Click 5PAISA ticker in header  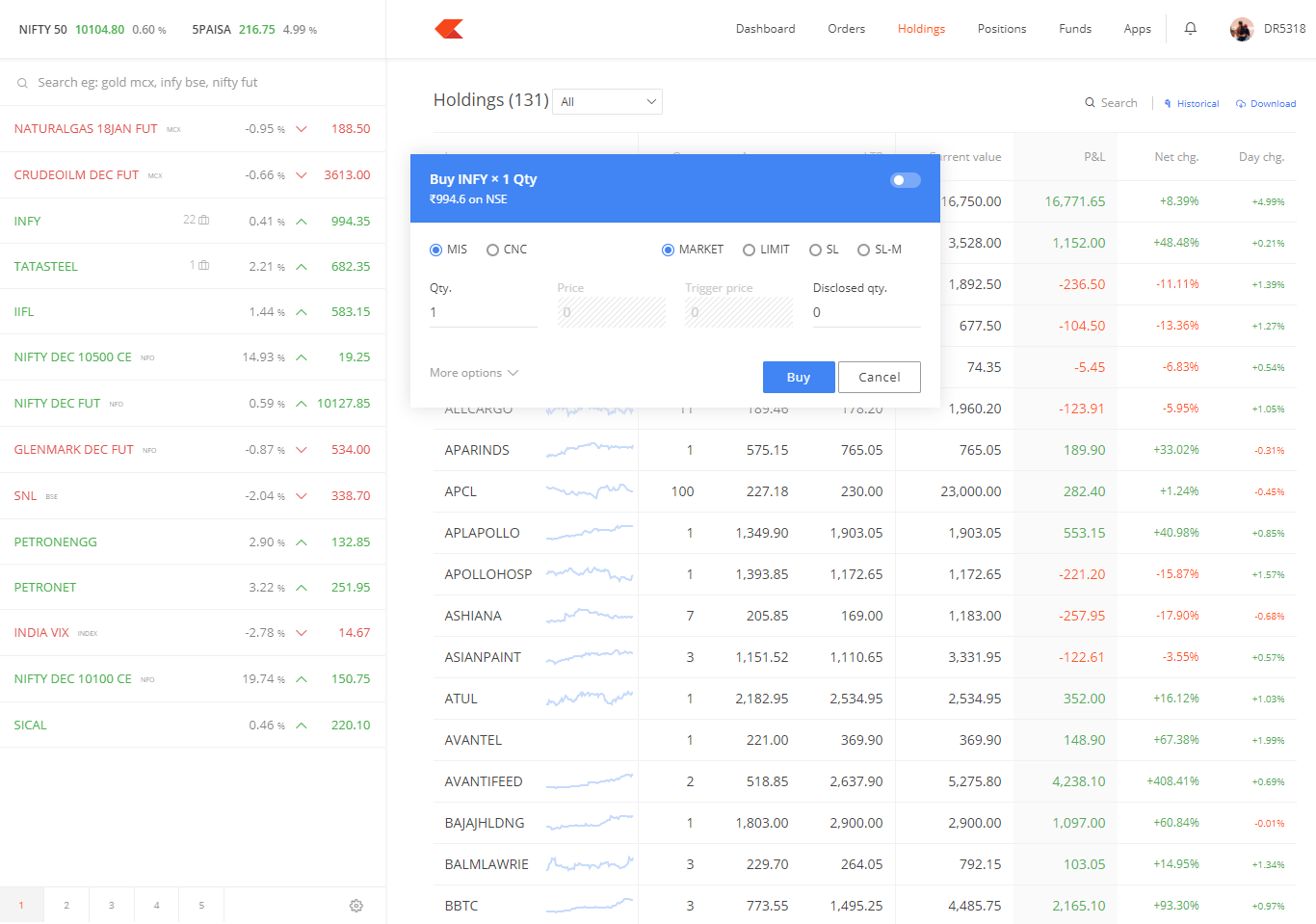coord(254,30)
